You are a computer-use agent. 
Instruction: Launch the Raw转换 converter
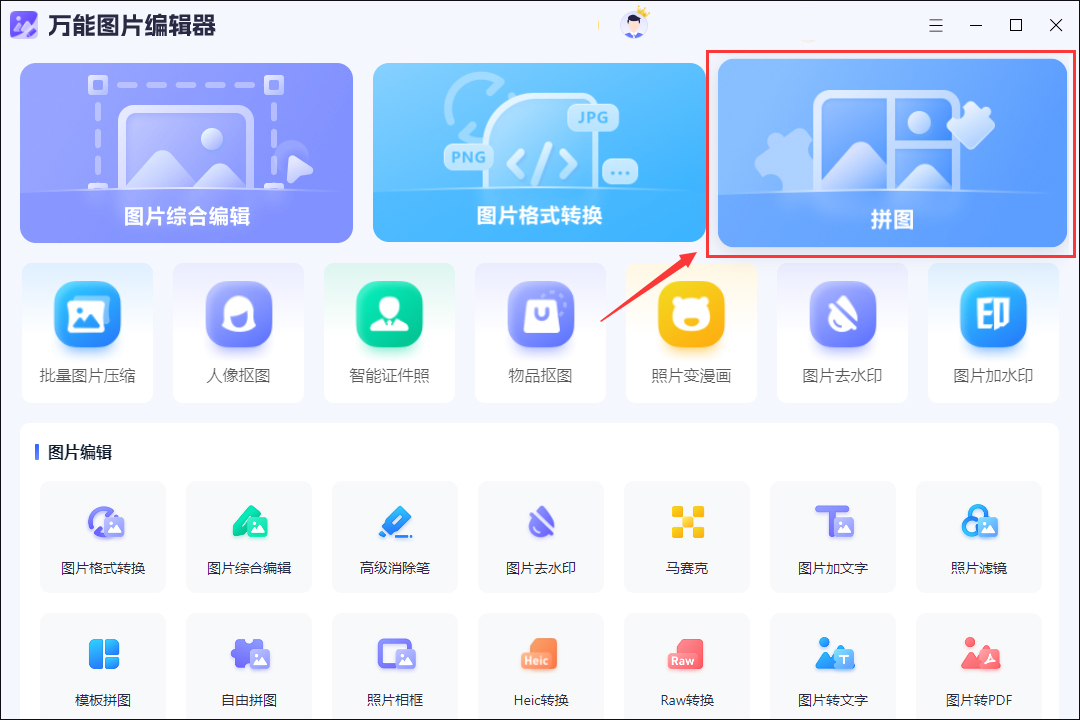pos(687,665)
